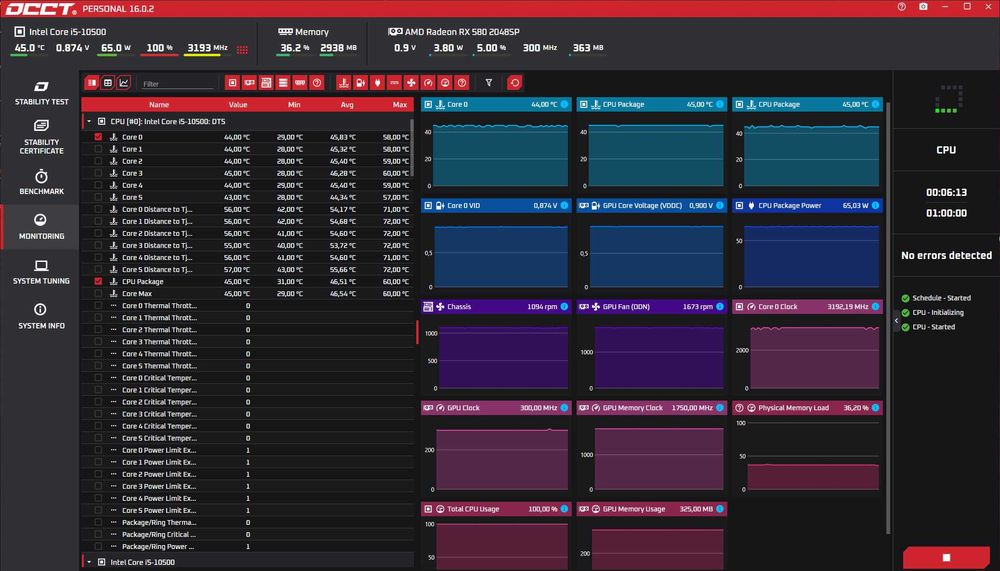Check the Core 2 temperature checkbox
The height and width of the screenshot is (571, 1000).
click(x=98, y=161)
